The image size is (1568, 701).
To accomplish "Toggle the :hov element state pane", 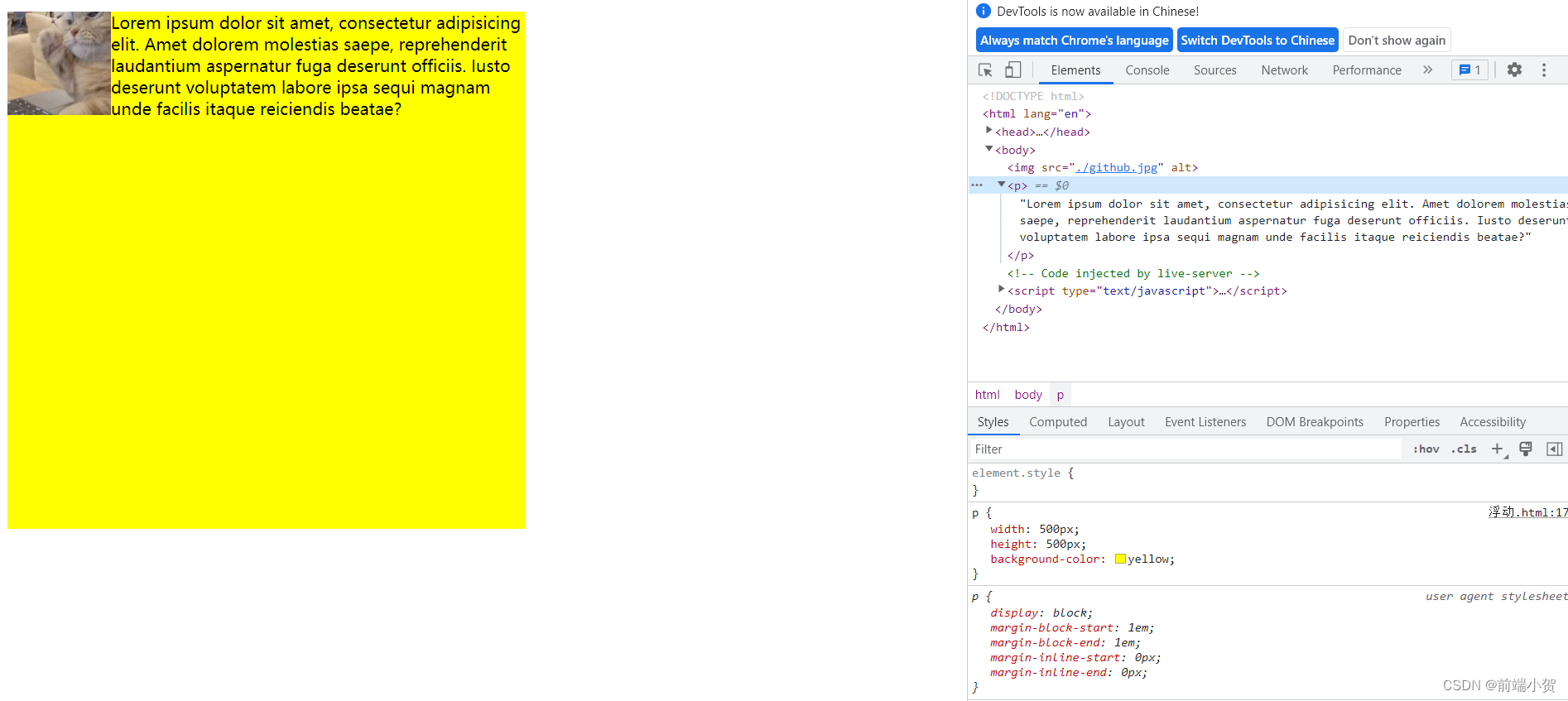I will 1426,449.
